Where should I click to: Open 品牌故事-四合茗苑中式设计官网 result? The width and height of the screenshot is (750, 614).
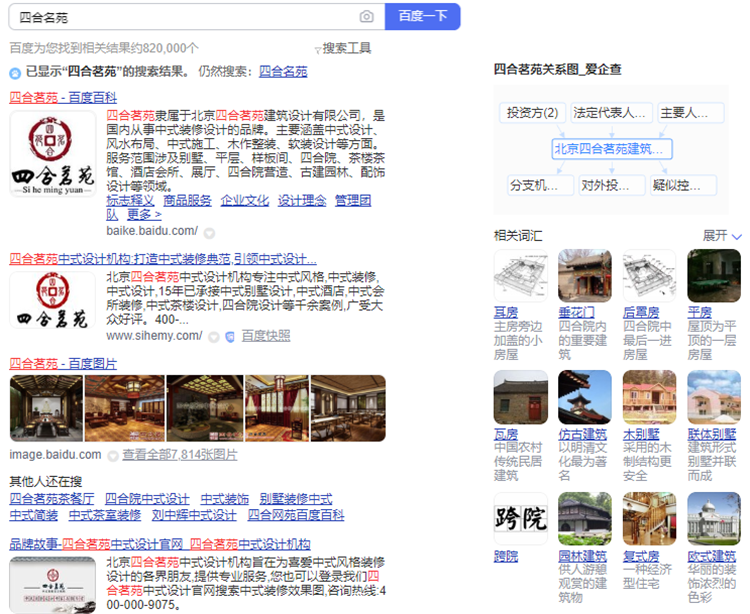160,544
